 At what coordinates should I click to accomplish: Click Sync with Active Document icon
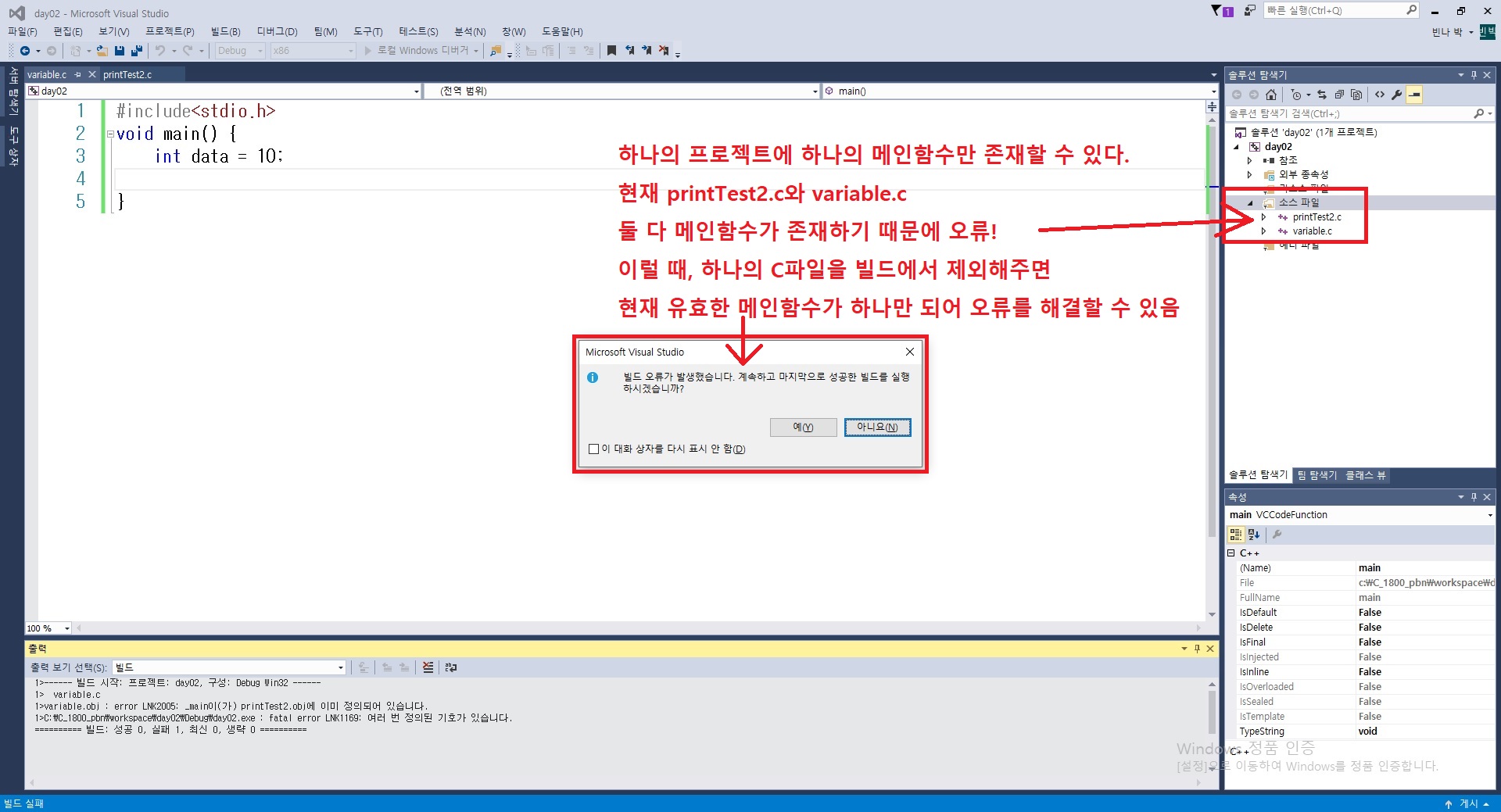click(x=1322, y=95)
